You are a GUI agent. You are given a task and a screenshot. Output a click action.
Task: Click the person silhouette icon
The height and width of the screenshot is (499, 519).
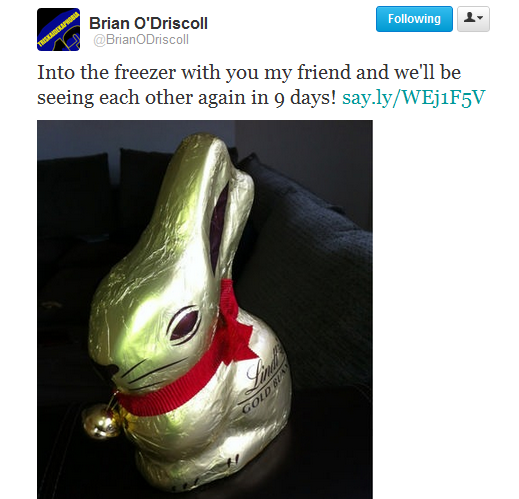pyautogui.click(x=469, y=18)
